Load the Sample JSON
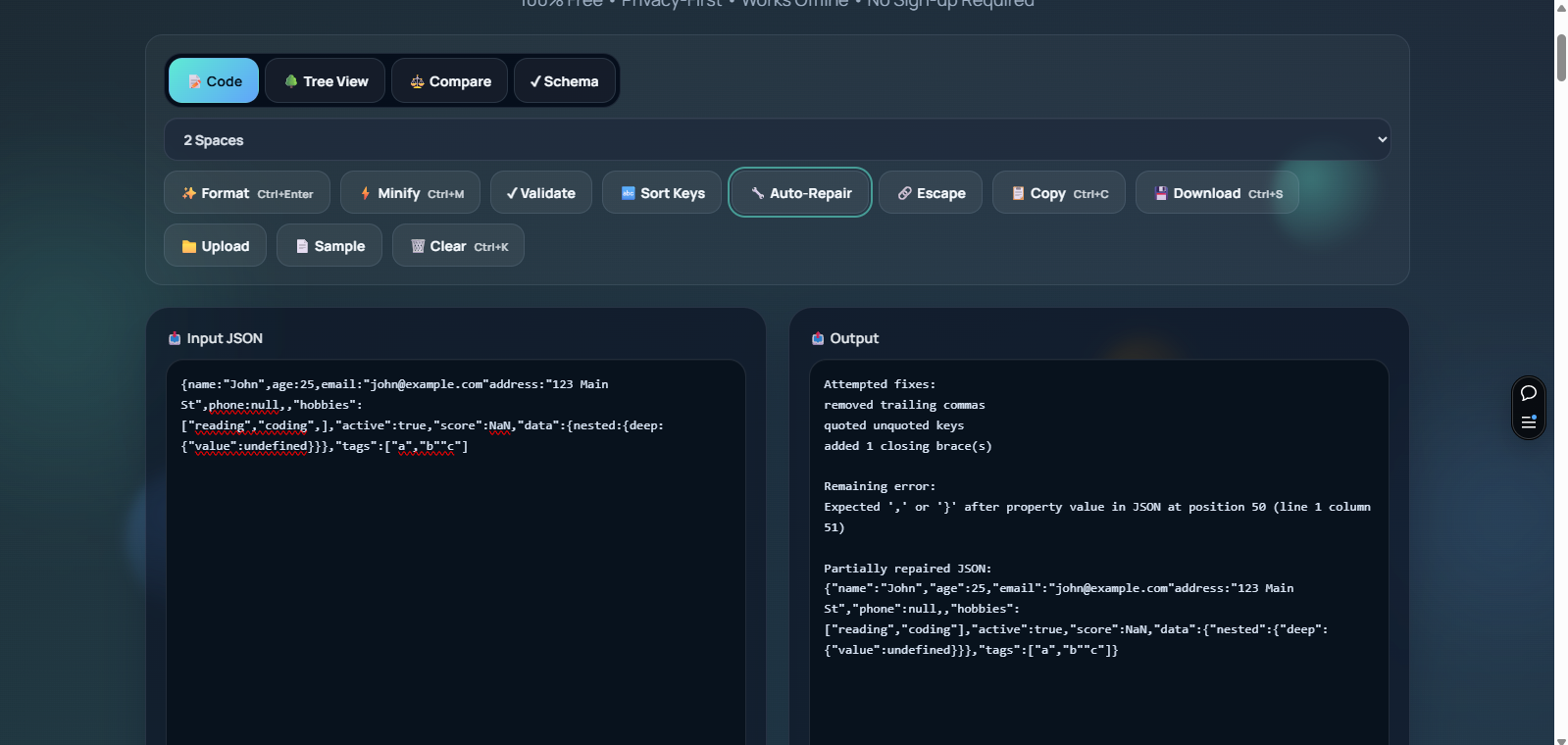The height and width of the screenshot is (745, 1568). pos(329,246)
